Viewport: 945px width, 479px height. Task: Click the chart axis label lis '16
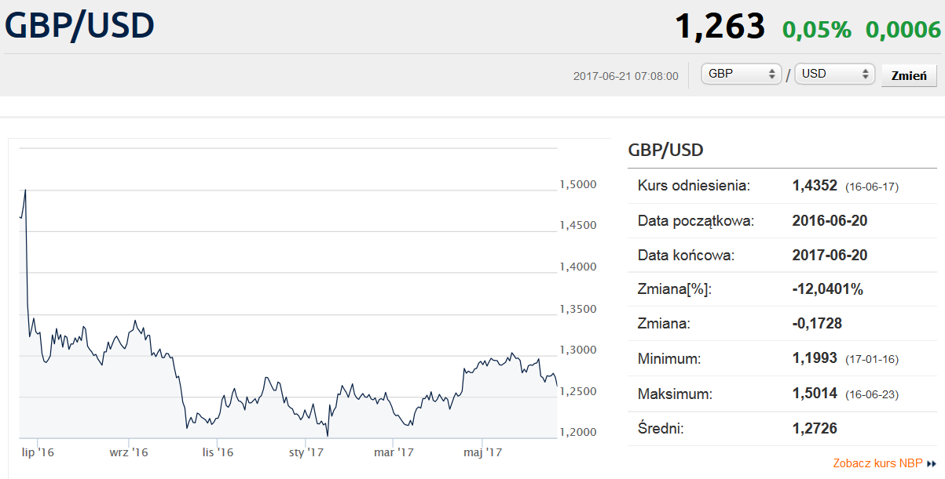click(x=218, y=452)
